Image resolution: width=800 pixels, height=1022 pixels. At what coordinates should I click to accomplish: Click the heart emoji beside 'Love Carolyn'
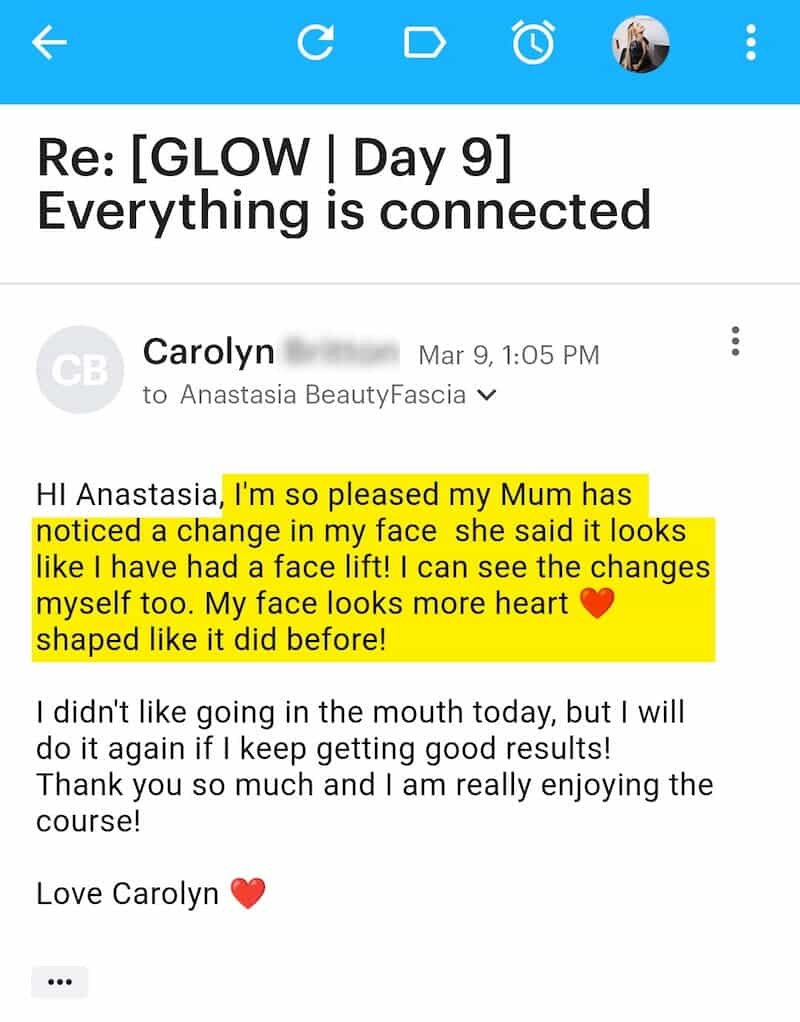point(248,892)
